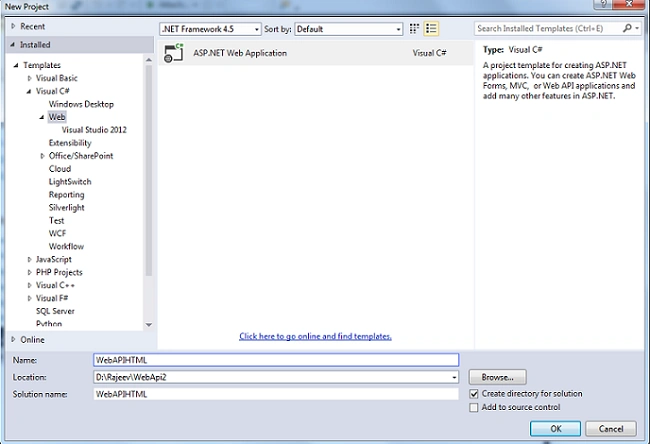Collapse the Visual C# node arrow
Image resolution: width=650 pixels, height=444 pixels.
coord(29,91)
